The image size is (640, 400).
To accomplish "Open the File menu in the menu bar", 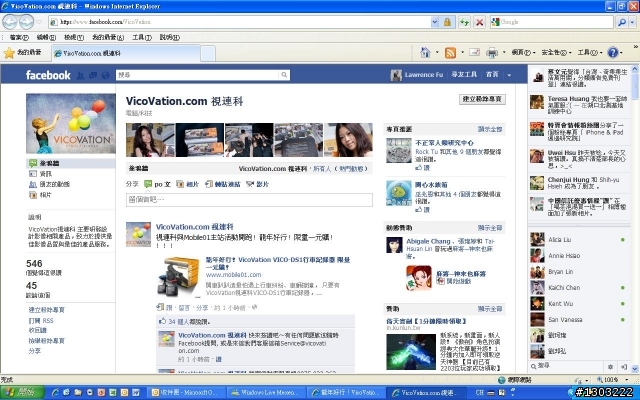I will pos(19,37).
